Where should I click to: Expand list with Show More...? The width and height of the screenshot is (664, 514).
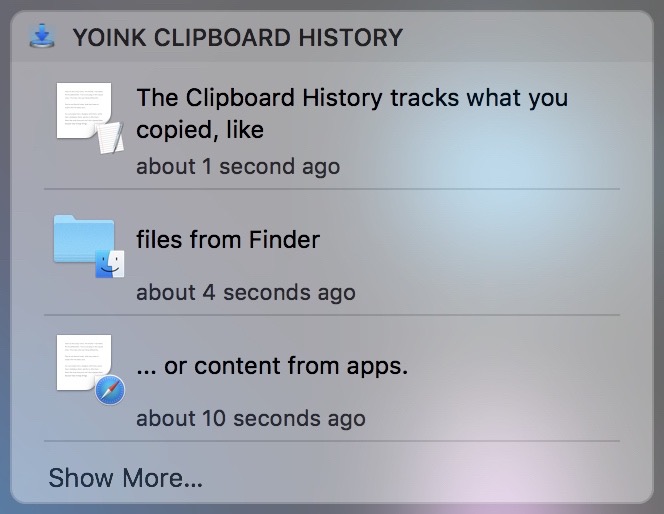126,478
